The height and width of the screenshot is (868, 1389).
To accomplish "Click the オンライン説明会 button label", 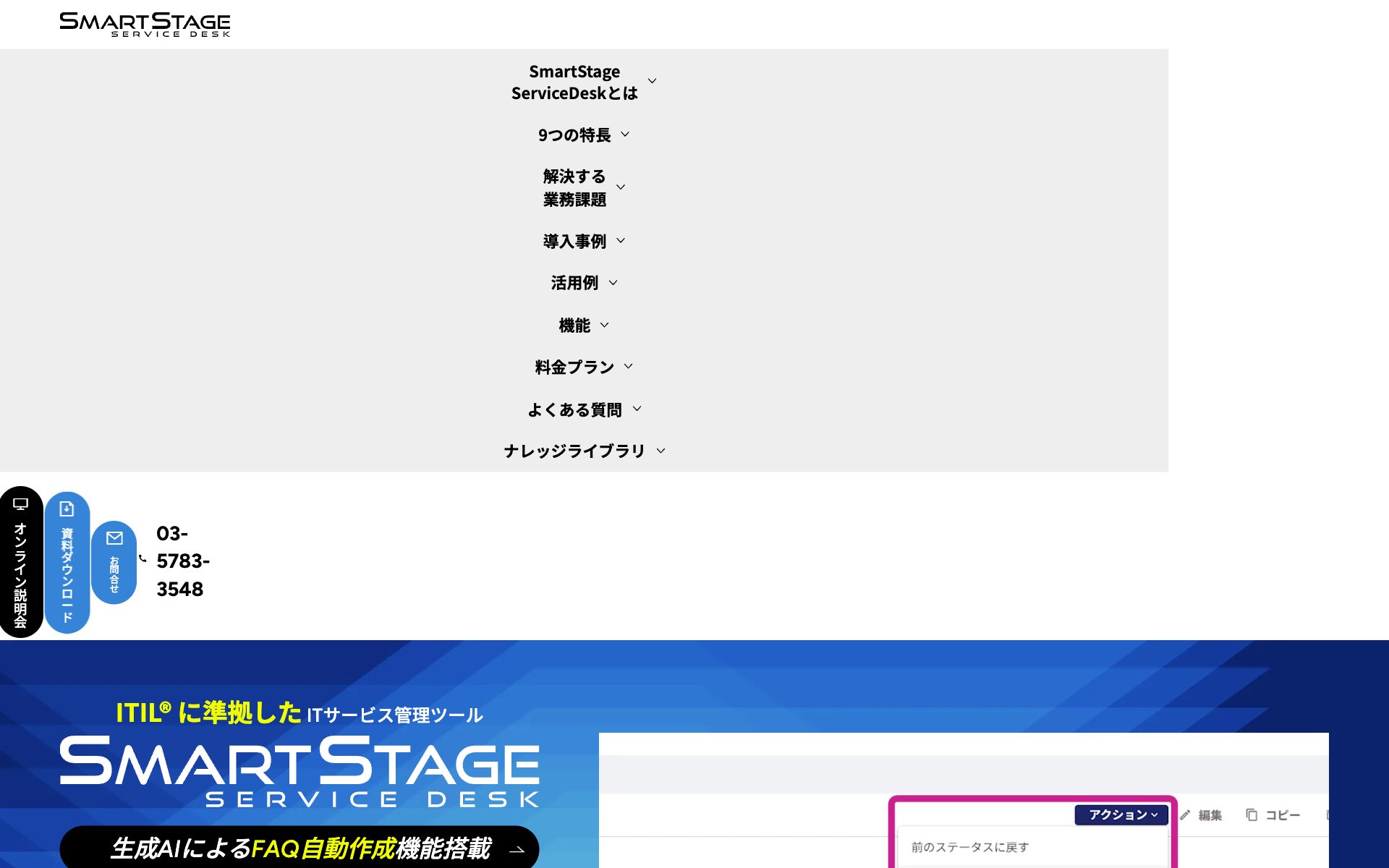I will coord(20,575).
